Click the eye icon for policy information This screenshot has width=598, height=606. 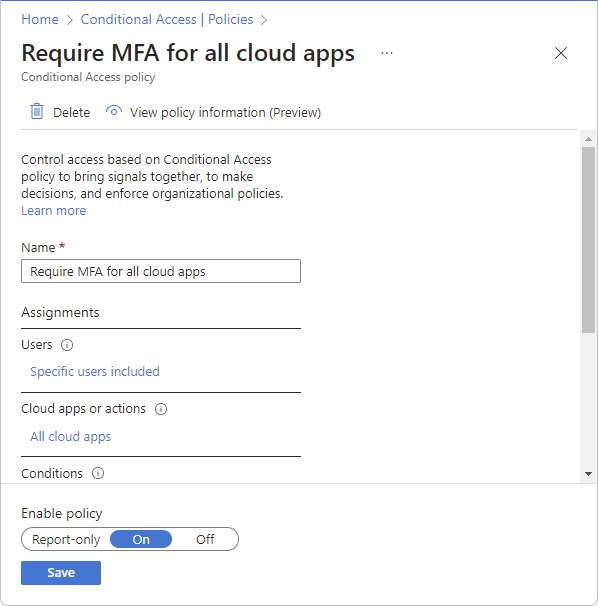(114, 111)
